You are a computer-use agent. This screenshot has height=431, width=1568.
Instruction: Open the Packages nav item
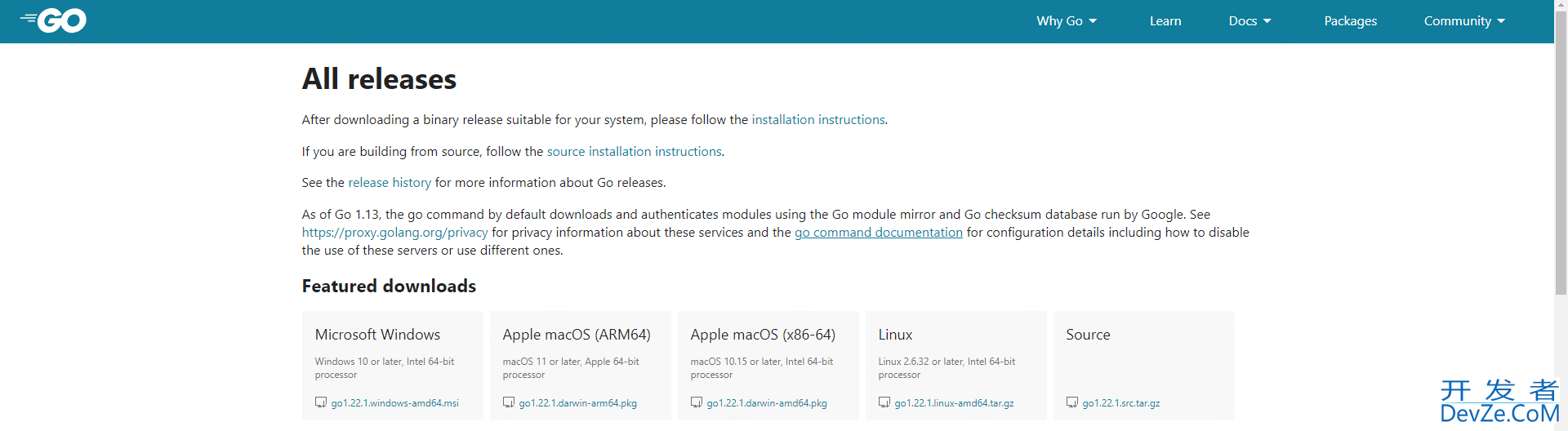pos(1350,21)
